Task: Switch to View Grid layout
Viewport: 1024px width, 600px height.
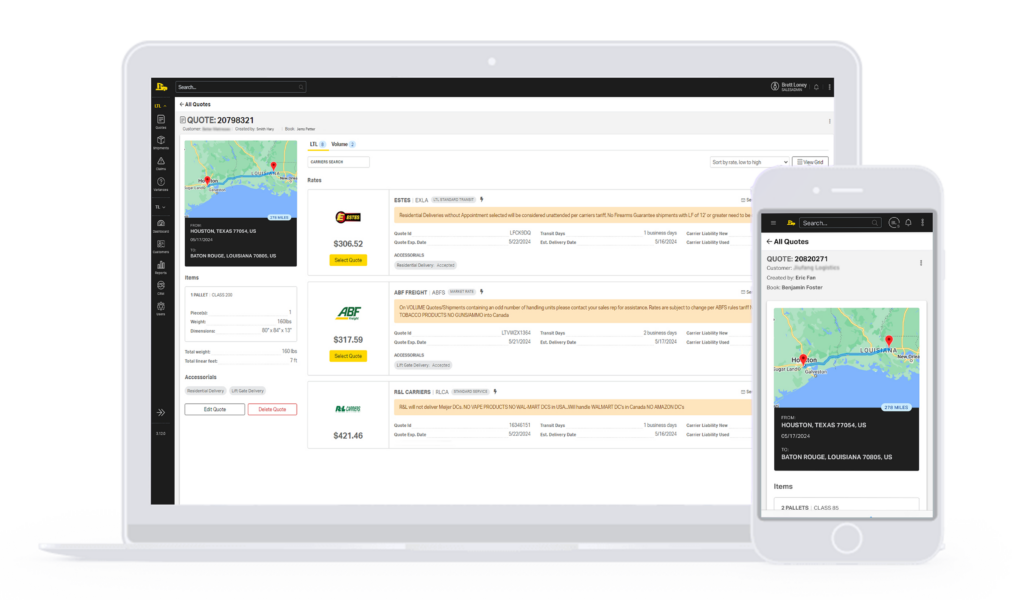Action: pos(810,162)
